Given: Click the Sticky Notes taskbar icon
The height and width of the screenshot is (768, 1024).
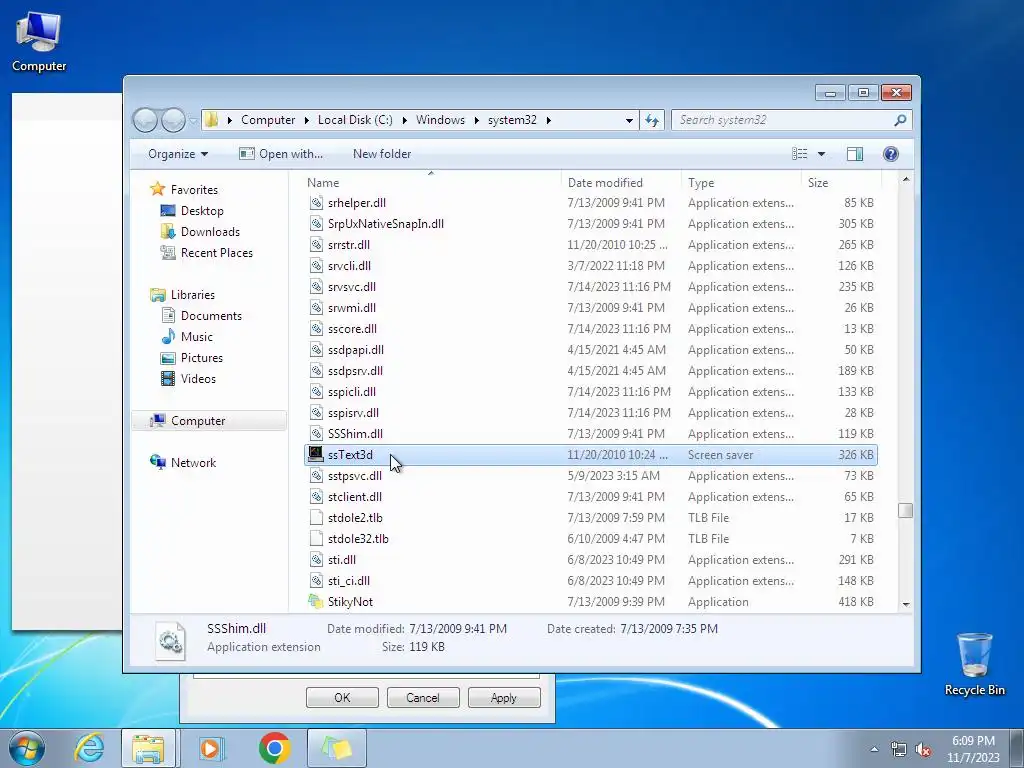Looking at the screenshot, I should point(336,748).
